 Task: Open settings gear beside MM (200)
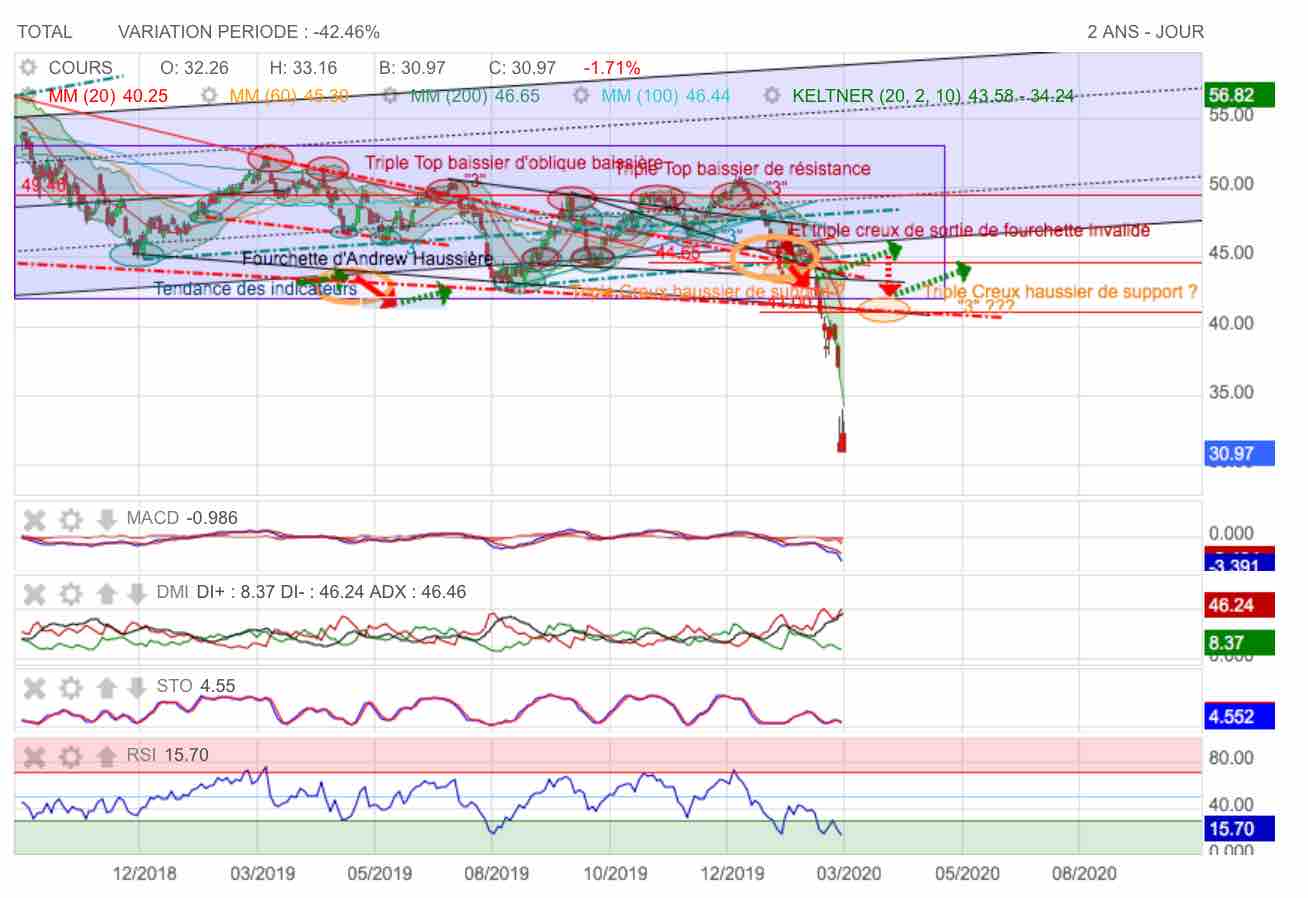point(391,96)
